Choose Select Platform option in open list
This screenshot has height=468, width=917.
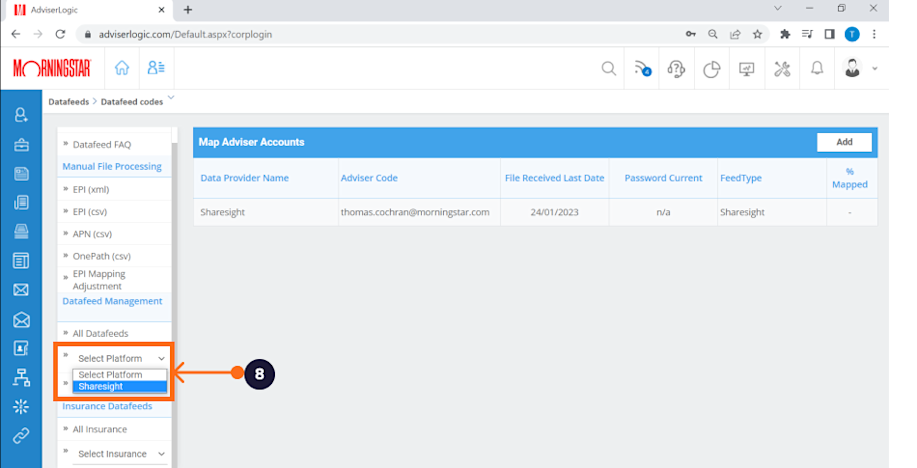[120, 375]
